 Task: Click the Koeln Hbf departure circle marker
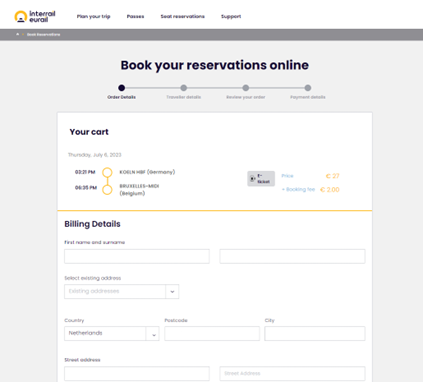click(107, 172)
